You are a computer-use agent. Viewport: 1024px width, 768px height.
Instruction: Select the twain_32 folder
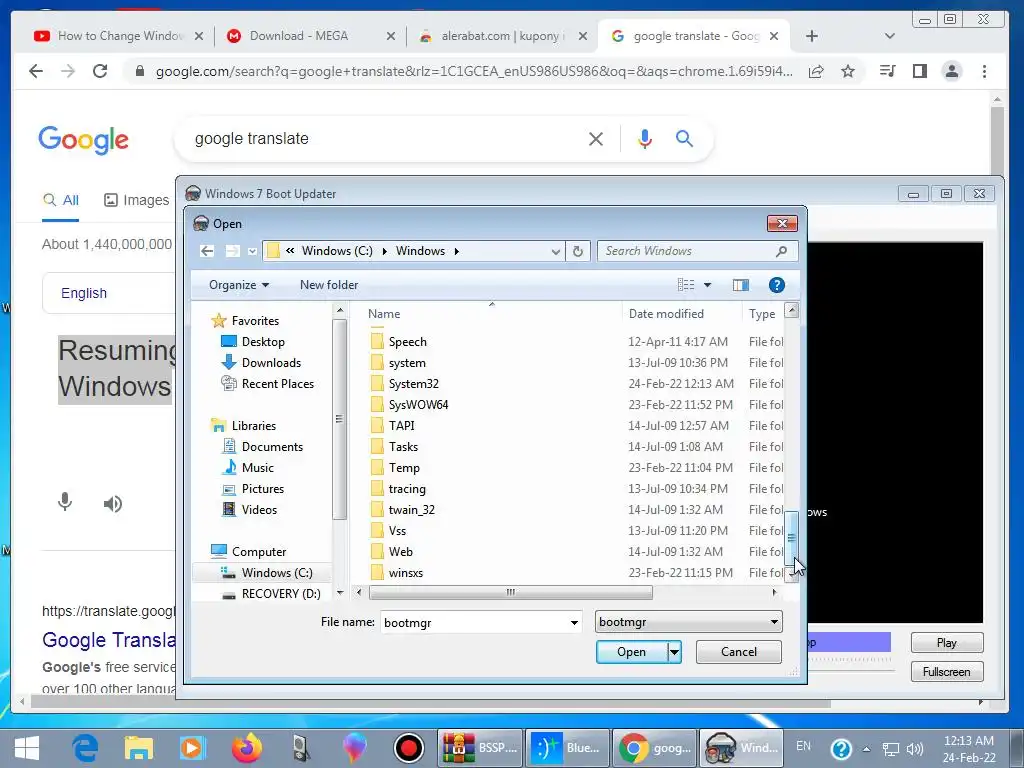tap(411, 510)
